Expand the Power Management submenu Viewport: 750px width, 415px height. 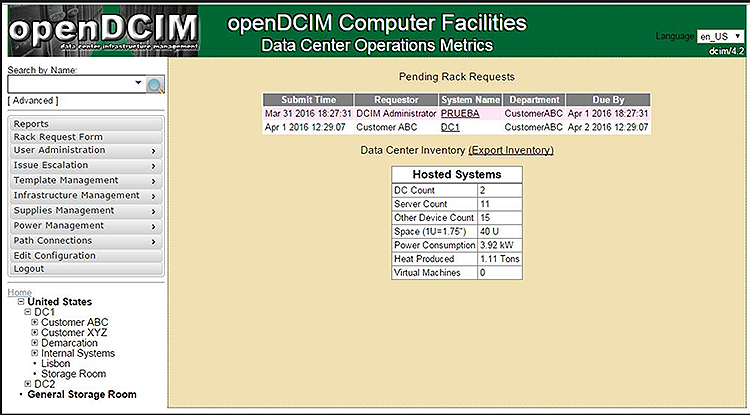tap(86, 226)
